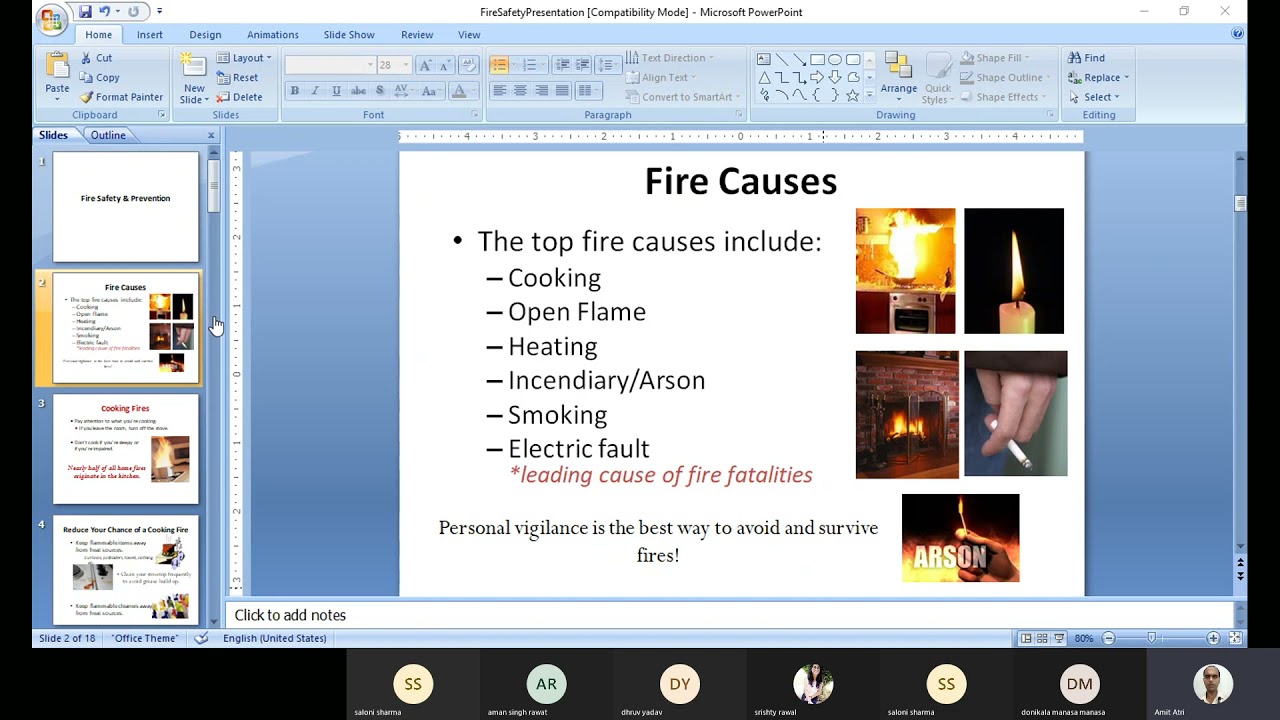Open the font size dropdown

pos(406,63)
